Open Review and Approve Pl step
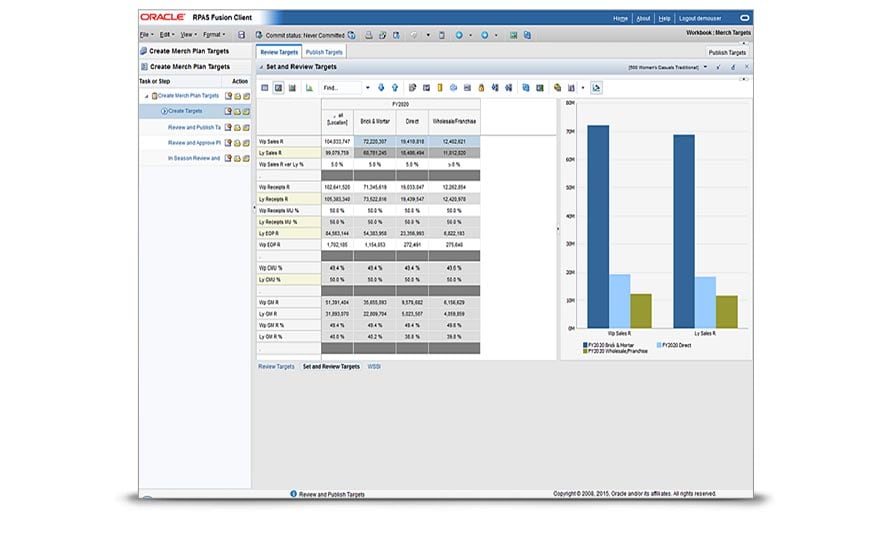The width and height of the screenshot is (880, 533). [194, 143]
